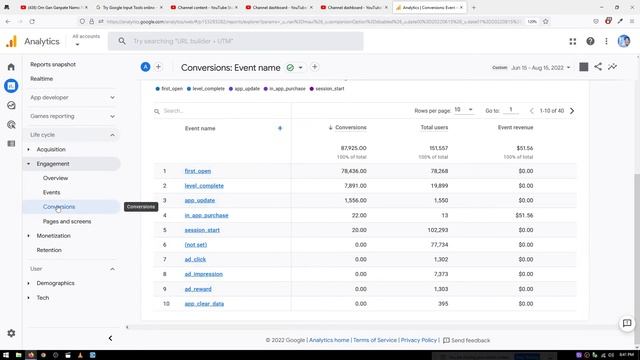This screenshot has height=360, width=640.
Task: Toggle the first_open legend dot
Action: pyautogui.click(x=158, y=89)
